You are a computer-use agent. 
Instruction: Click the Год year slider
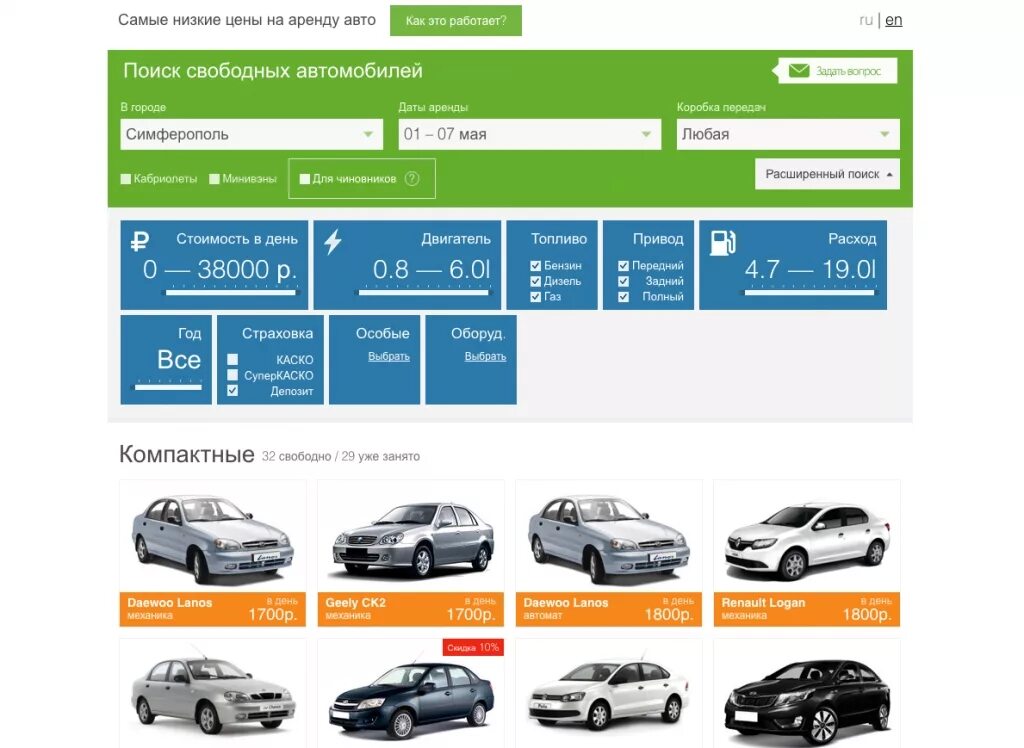click(168, 387)
